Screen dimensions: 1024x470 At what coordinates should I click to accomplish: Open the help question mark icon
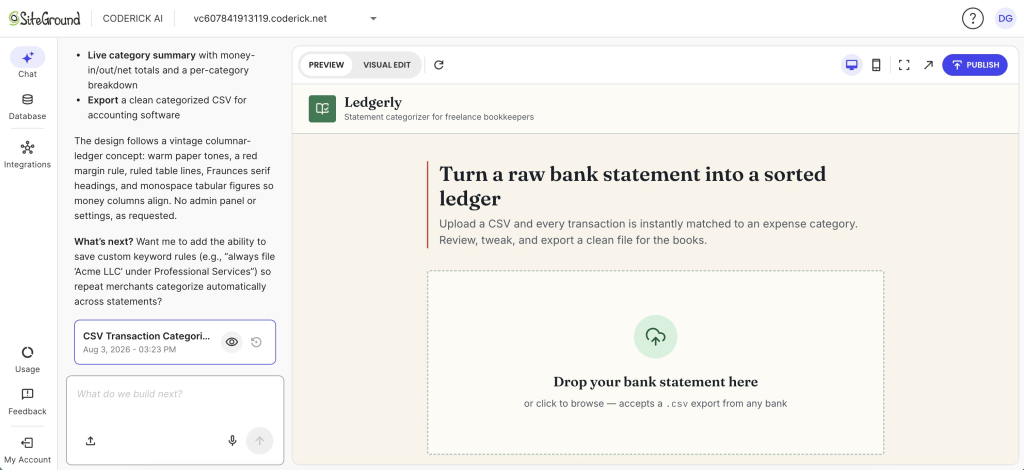point(972,18)
